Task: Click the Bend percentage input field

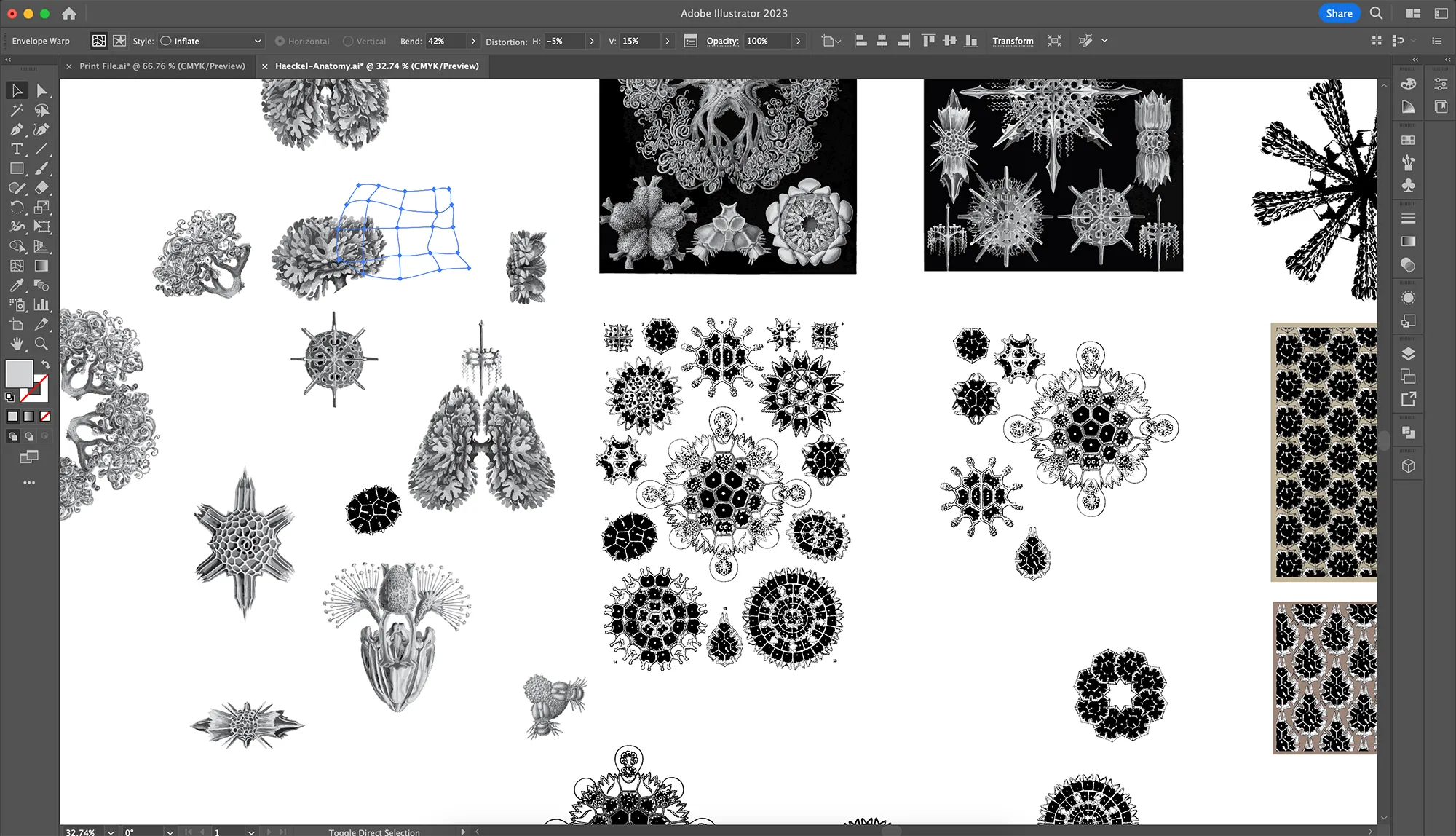Action: click(x=446, y=42)
